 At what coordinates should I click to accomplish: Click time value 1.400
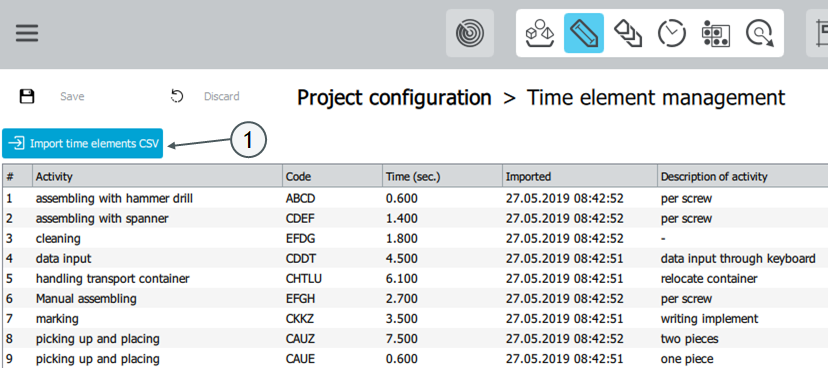pos(401,219)
